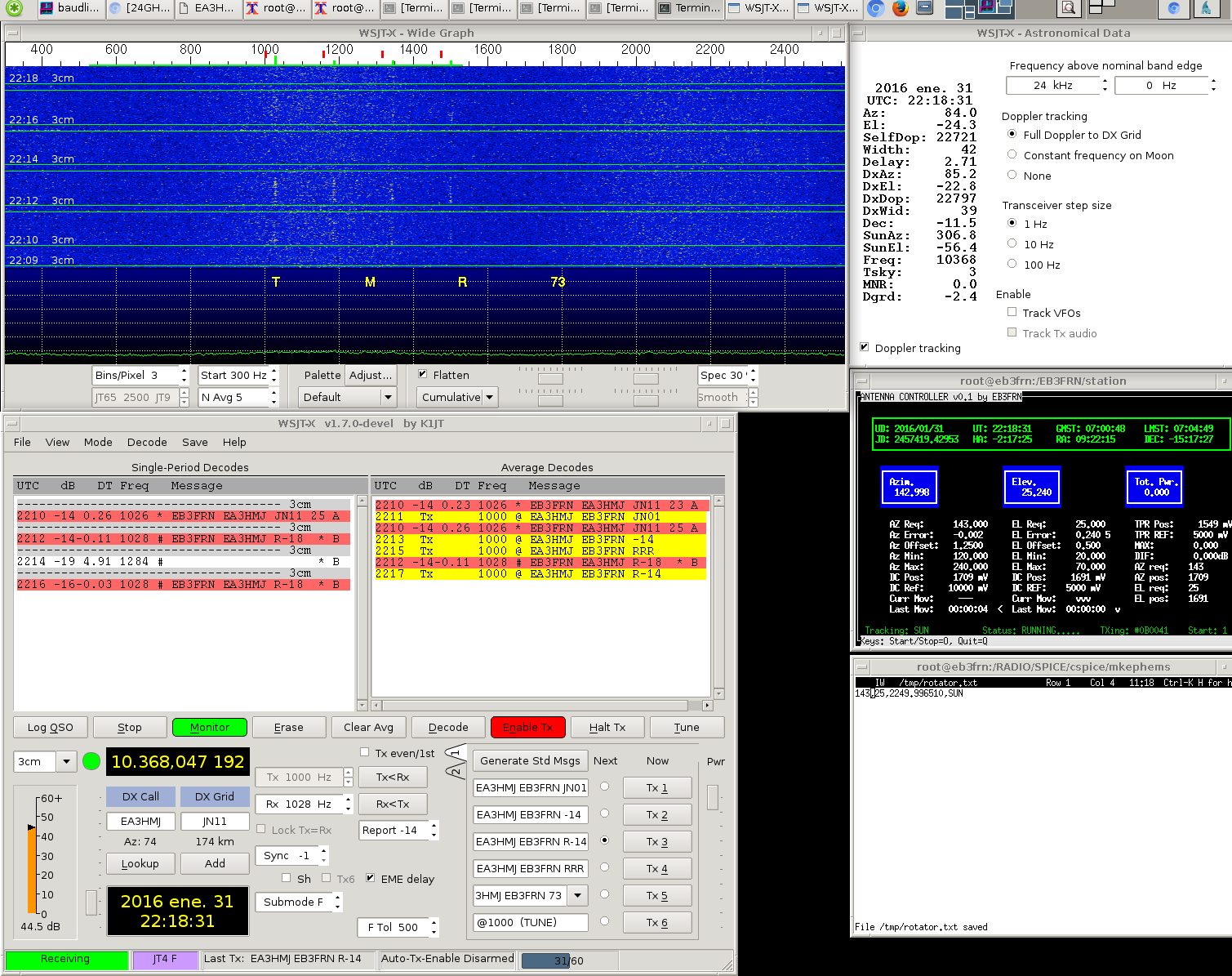Enable Track VFOs checkbox
1232x976 pixels.
(1012, 312)
